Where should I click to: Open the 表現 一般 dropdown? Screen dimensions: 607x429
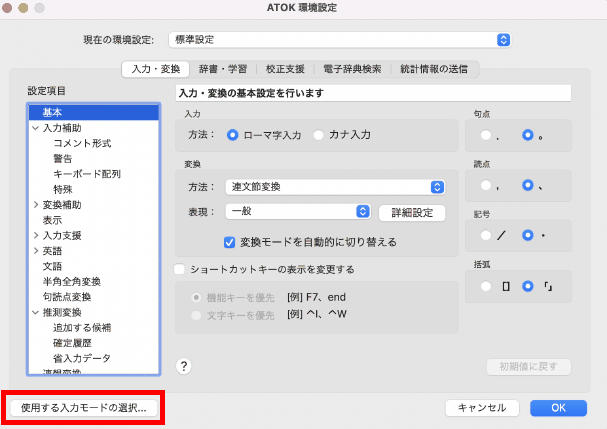[x=298, y=211]
